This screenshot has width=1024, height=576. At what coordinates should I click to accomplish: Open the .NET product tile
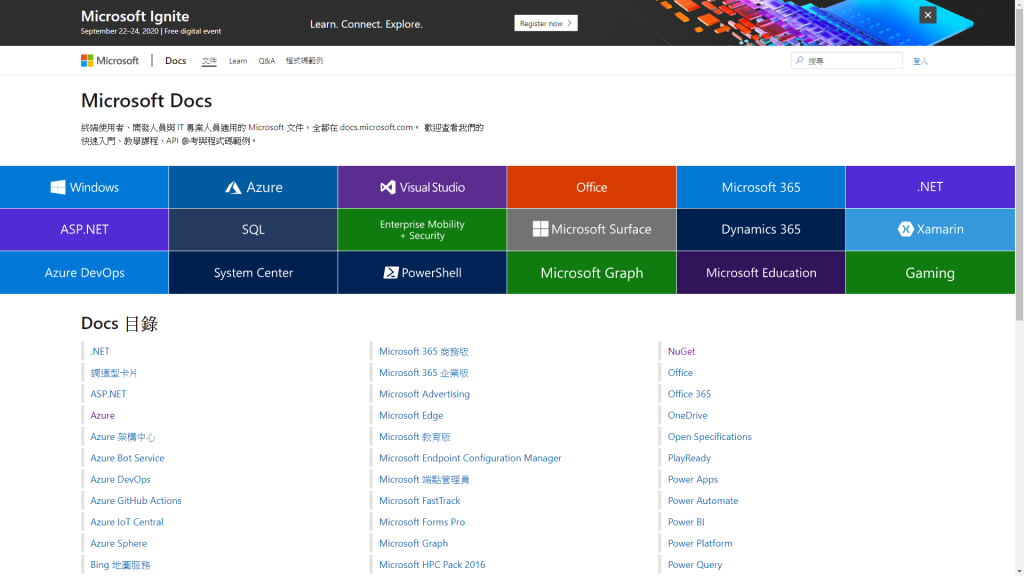930,187
